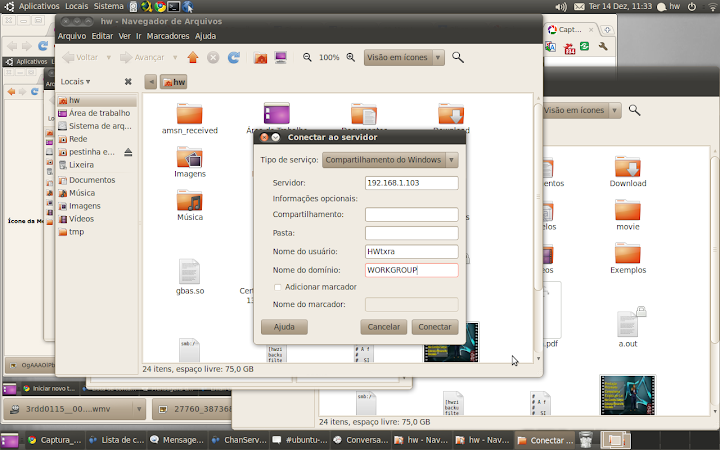Open Tipo de serviço dropdown
Viewport: 720px width, 450px height.
390,160
